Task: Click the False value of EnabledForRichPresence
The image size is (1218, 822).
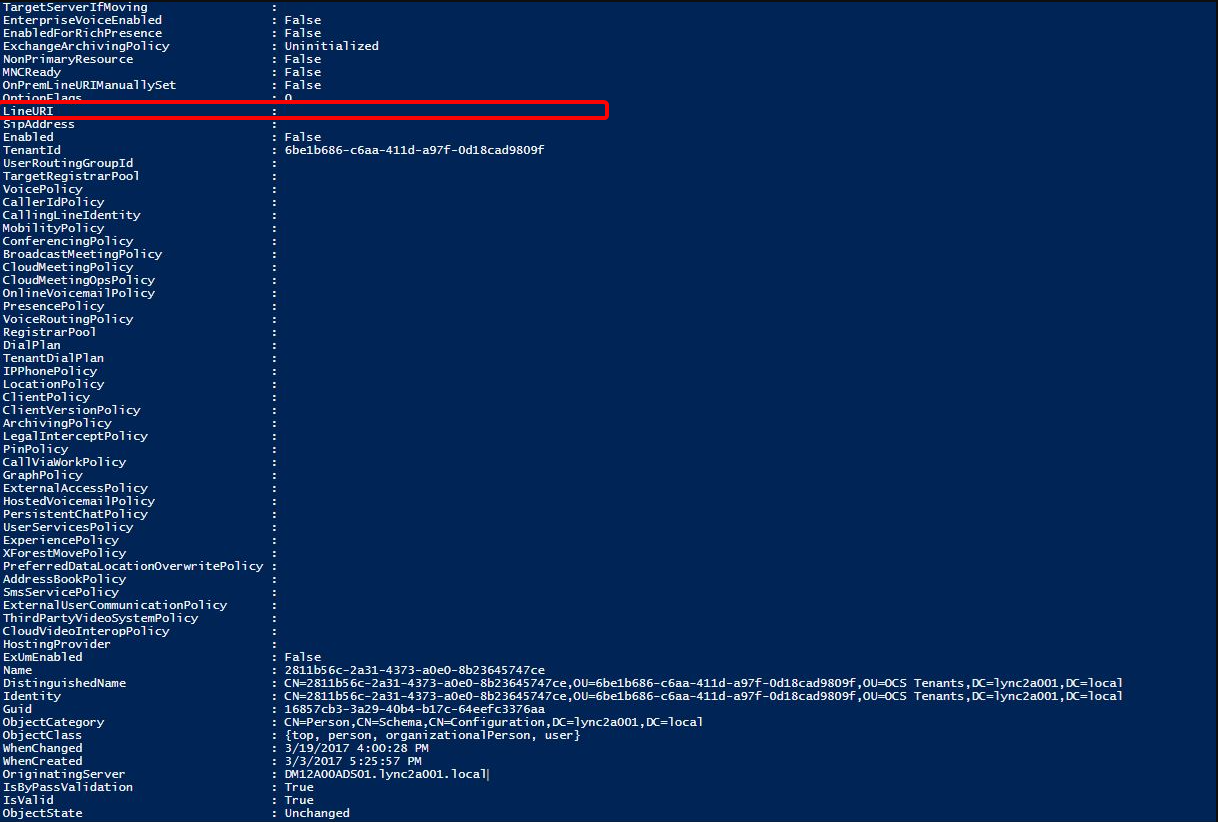Action: [x=302, y=33]
